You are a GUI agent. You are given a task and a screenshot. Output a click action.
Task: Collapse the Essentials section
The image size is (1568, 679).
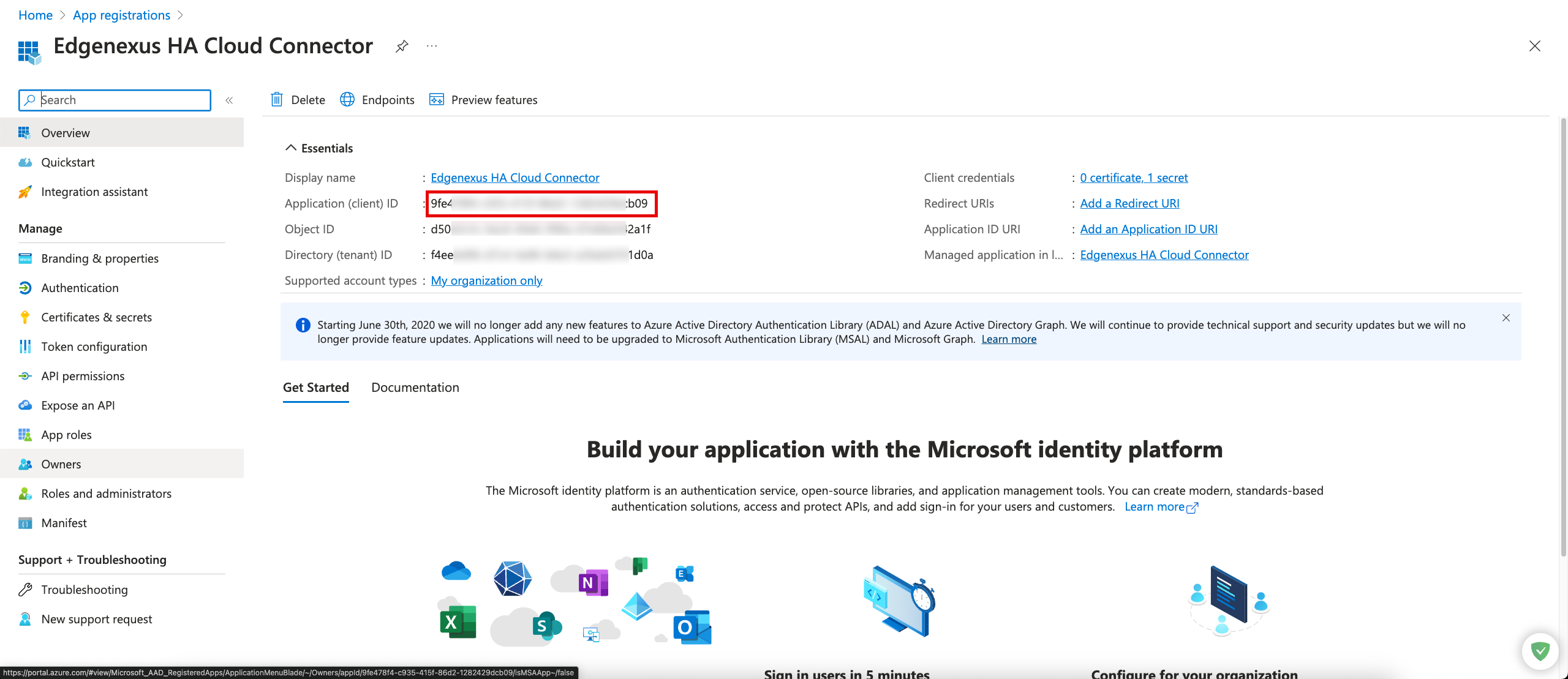tap(291, 148)
